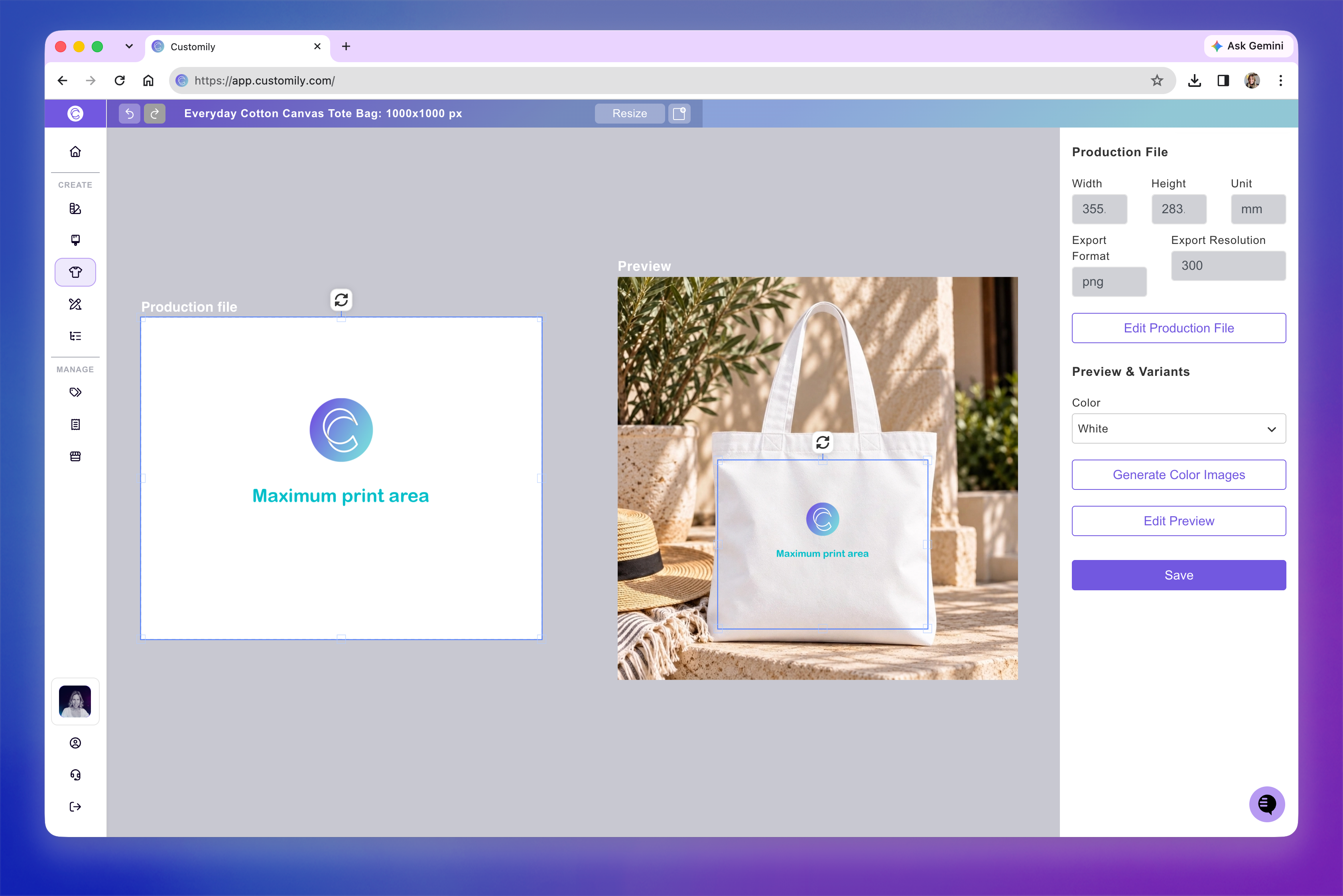Open the tags icon under Manage
The image size is (1343, 896).
click(75, 393)
